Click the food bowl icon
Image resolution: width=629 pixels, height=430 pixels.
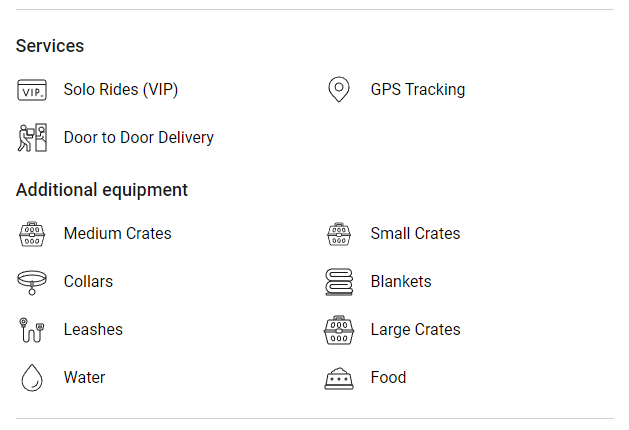[x=339, y=378]
